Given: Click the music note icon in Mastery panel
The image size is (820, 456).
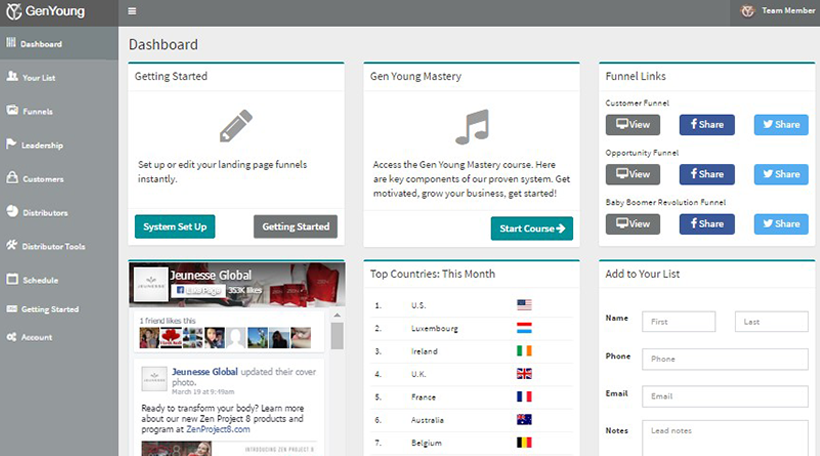Looking at the screenshot, I should (471, 127).
